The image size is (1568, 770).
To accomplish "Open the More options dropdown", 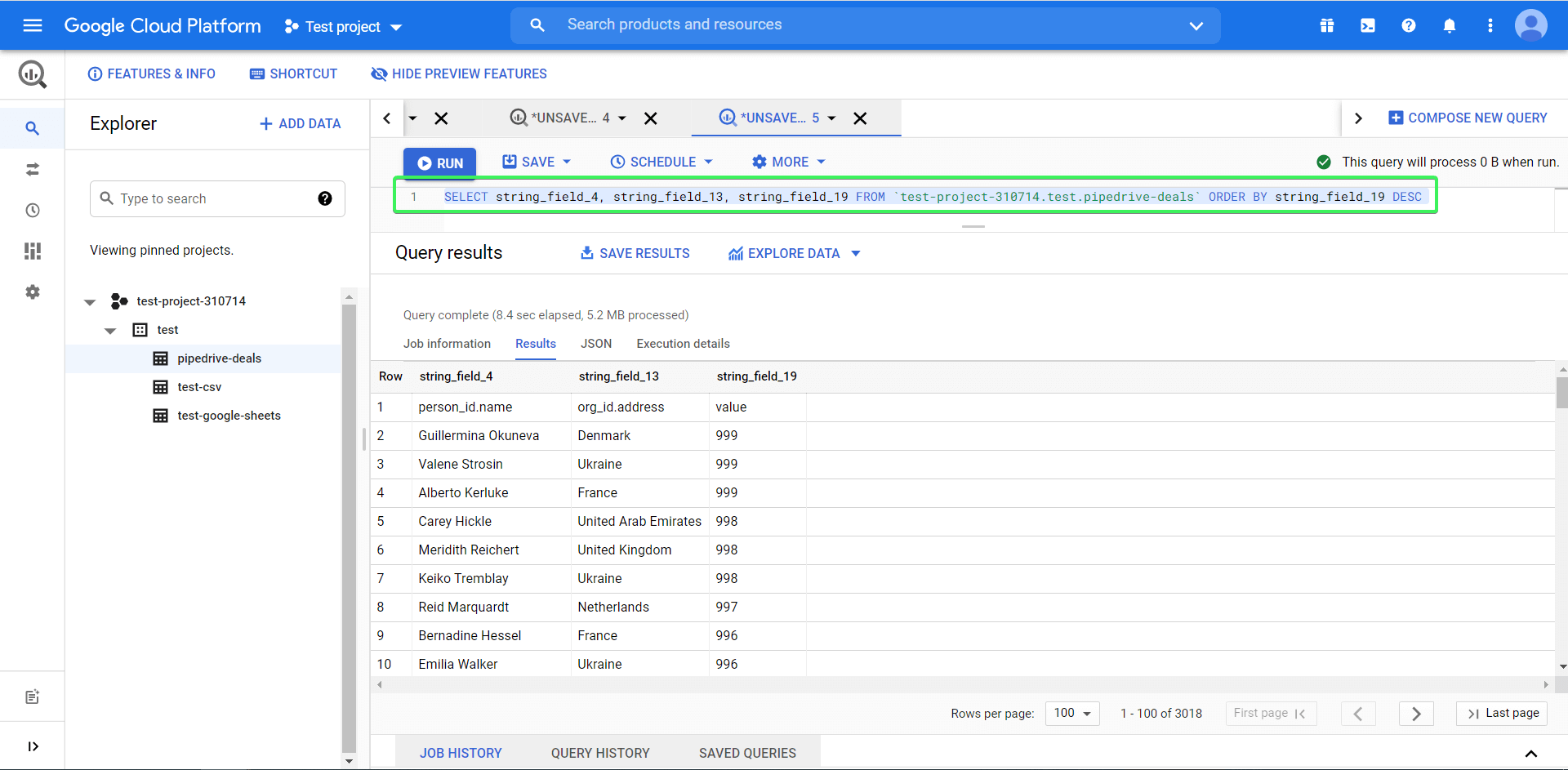I will pyautogui.click(x=789, y=162).
